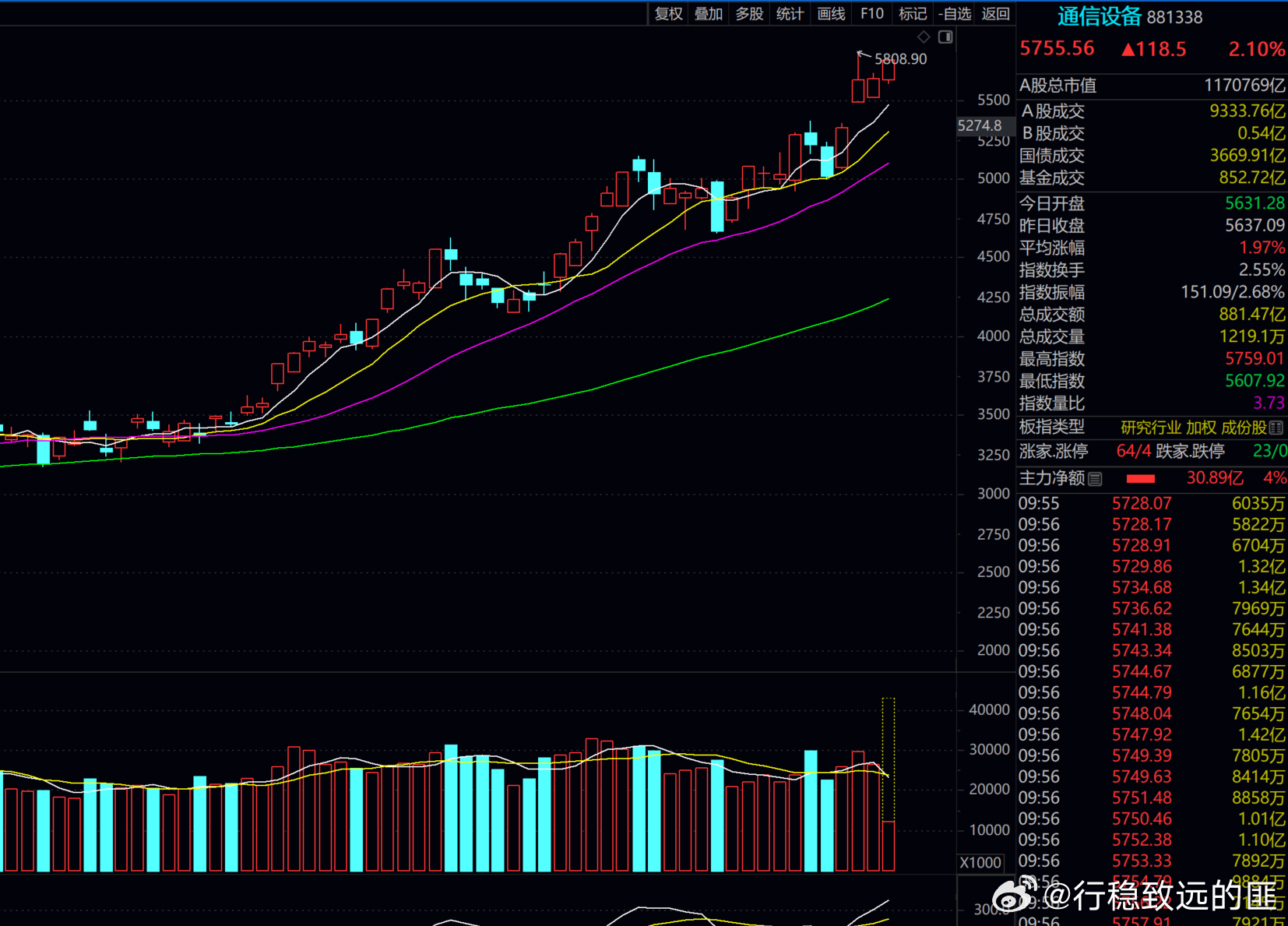The image size is (1288, 926).
Task: Click the 国债成交 value 3669.91亿
Action: coord(1248,155)
